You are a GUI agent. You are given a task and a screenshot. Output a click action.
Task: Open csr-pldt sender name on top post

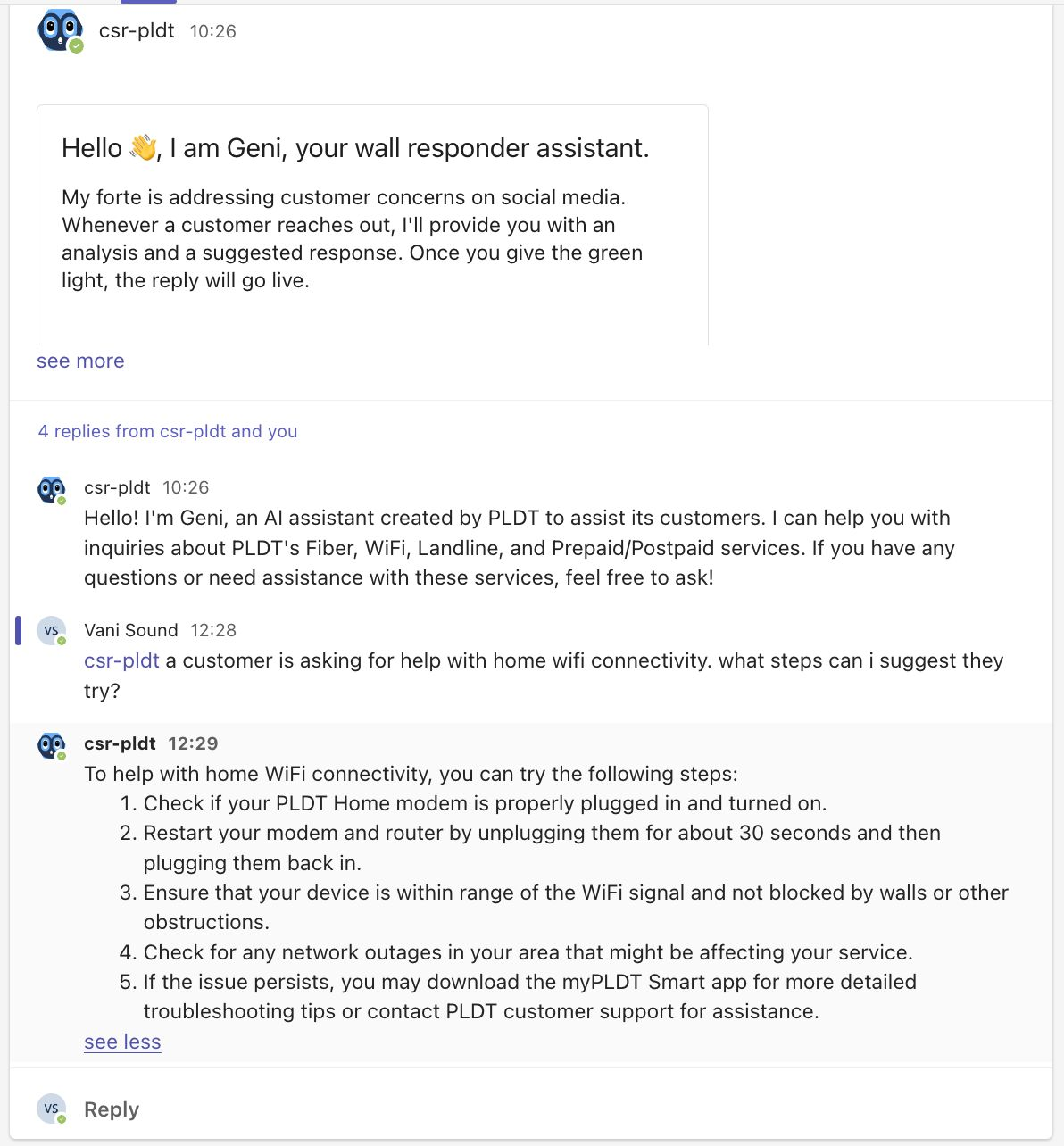coord(137,30)
